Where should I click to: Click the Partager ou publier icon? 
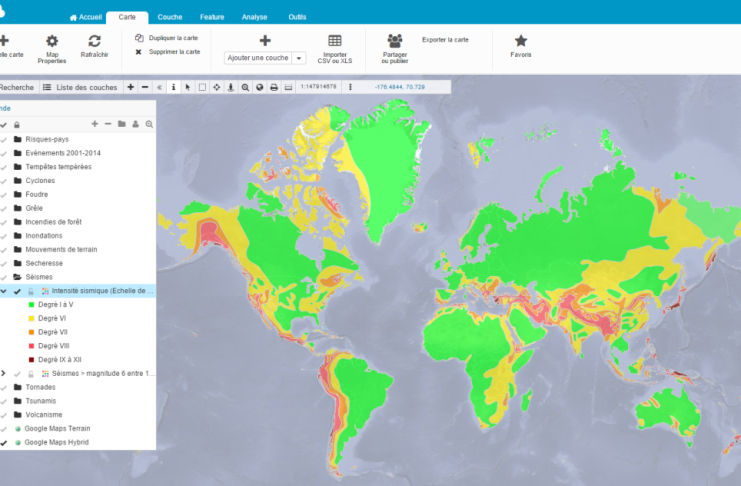(395, 41)
